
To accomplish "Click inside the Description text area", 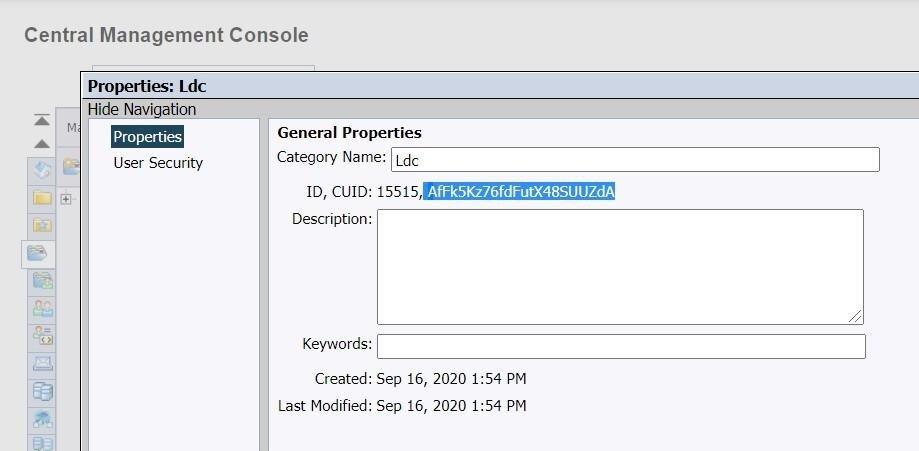I will [x=619, y=266].
